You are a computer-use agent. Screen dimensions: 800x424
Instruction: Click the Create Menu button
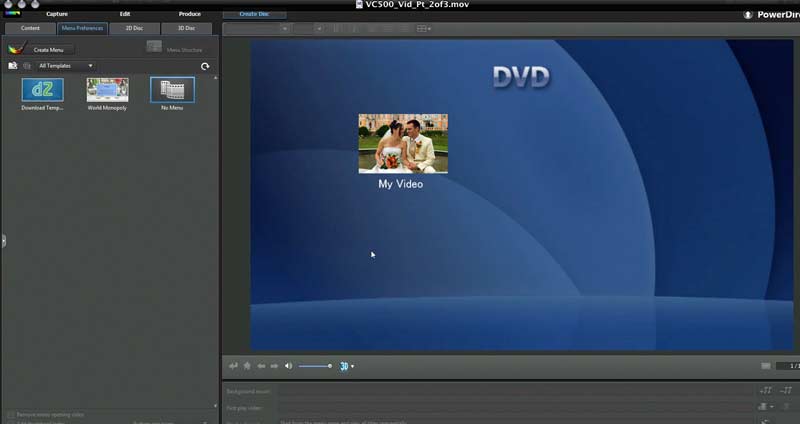[x=49, y=50]
